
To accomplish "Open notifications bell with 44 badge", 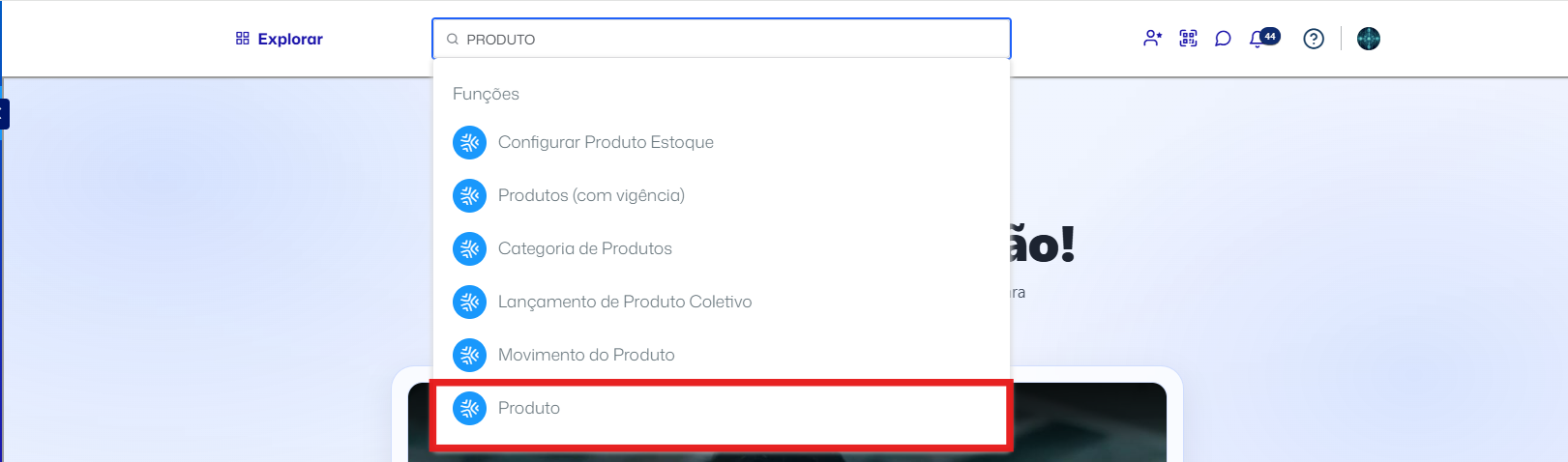I will [1263, 39].
